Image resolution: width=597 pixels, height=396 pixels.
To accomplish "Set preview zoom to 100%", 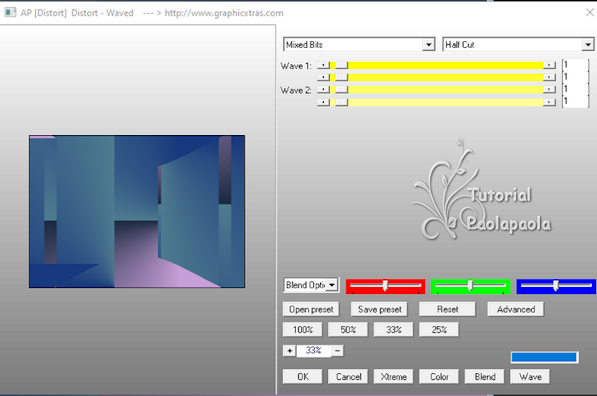I will tap(303, 330).
